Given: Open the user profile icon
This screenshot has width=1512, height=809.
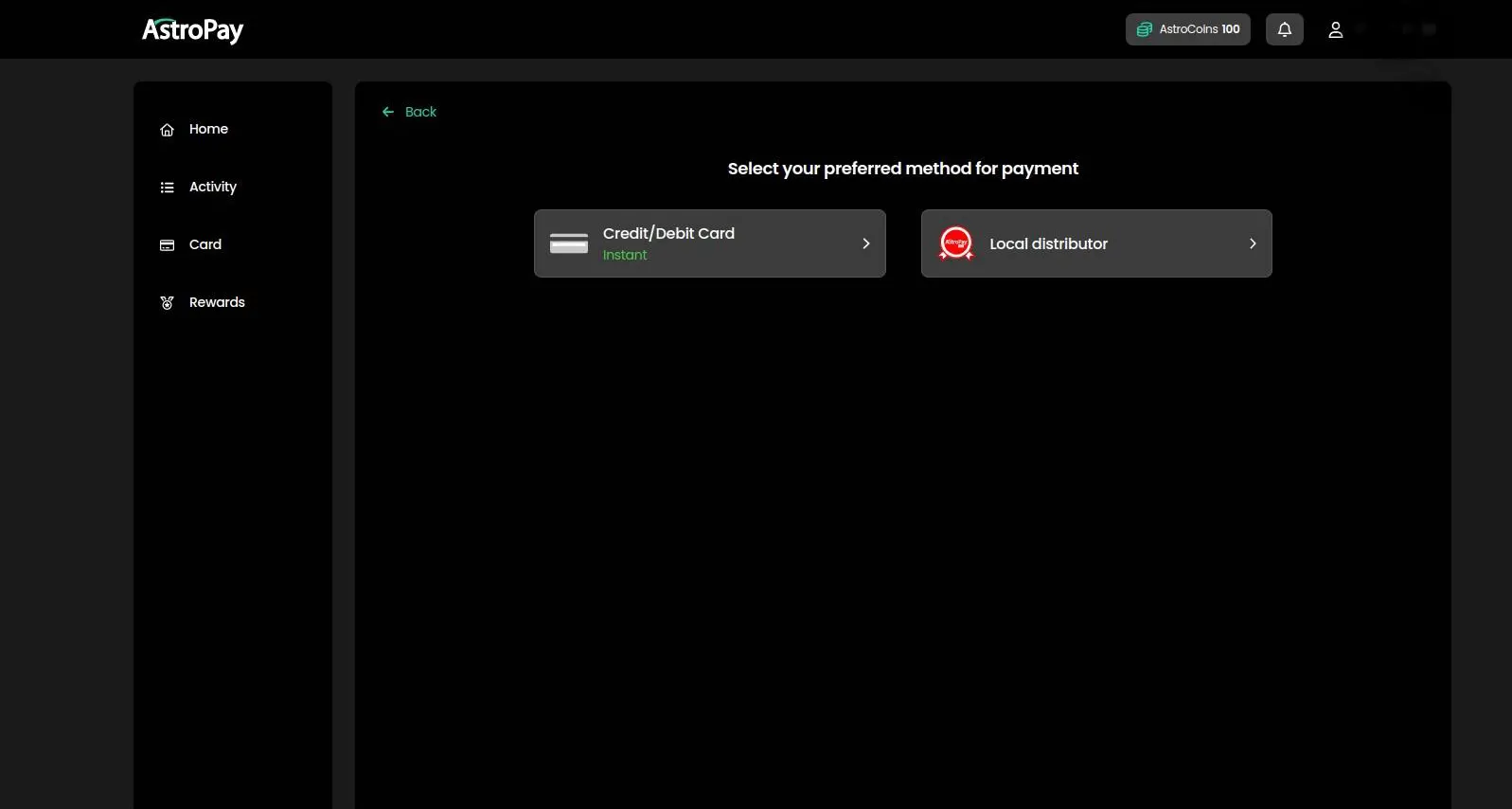Looking at the screenshot, I should click(x=1336, y=29).
